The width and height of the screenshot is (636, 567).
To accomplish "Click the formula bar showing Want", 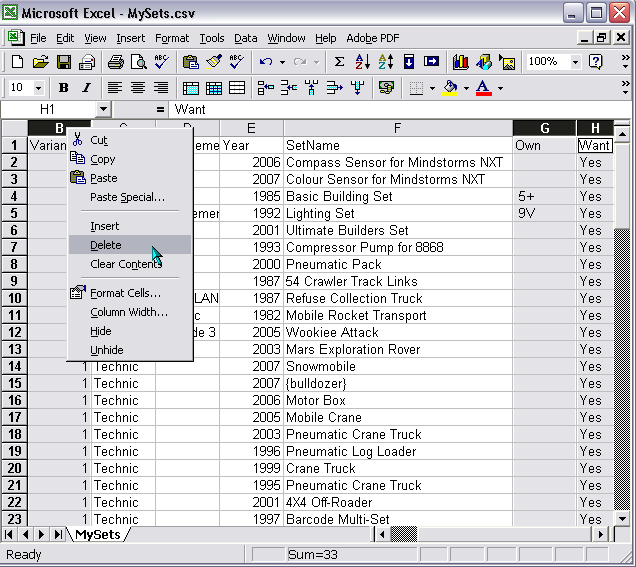I will [x=400, y=109].
